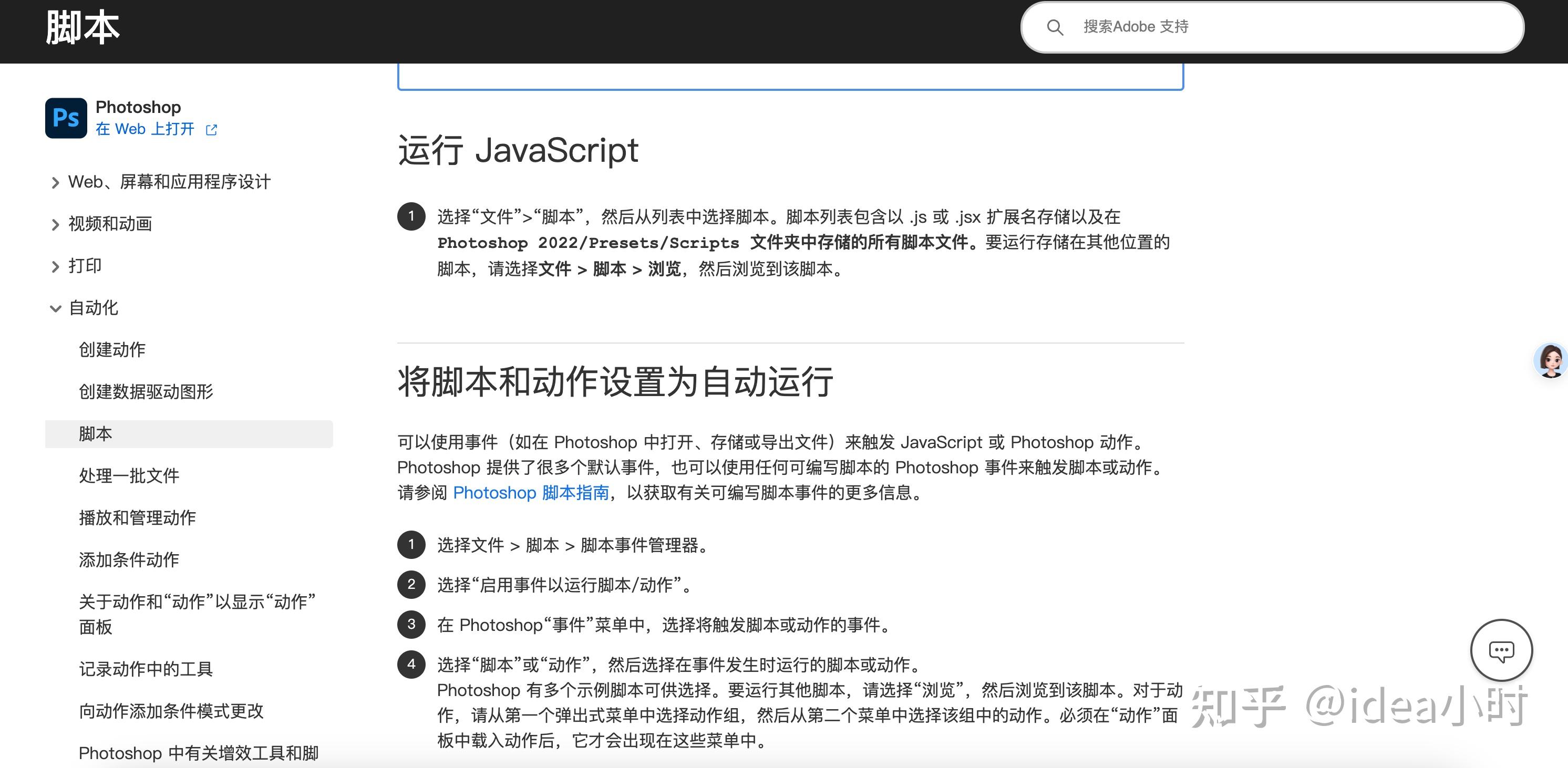Image resolution: width=1568 pixels, height=768 pixels.
Task: Select the highlighted 脚本 sidebar item
Action: click(96, 434)
